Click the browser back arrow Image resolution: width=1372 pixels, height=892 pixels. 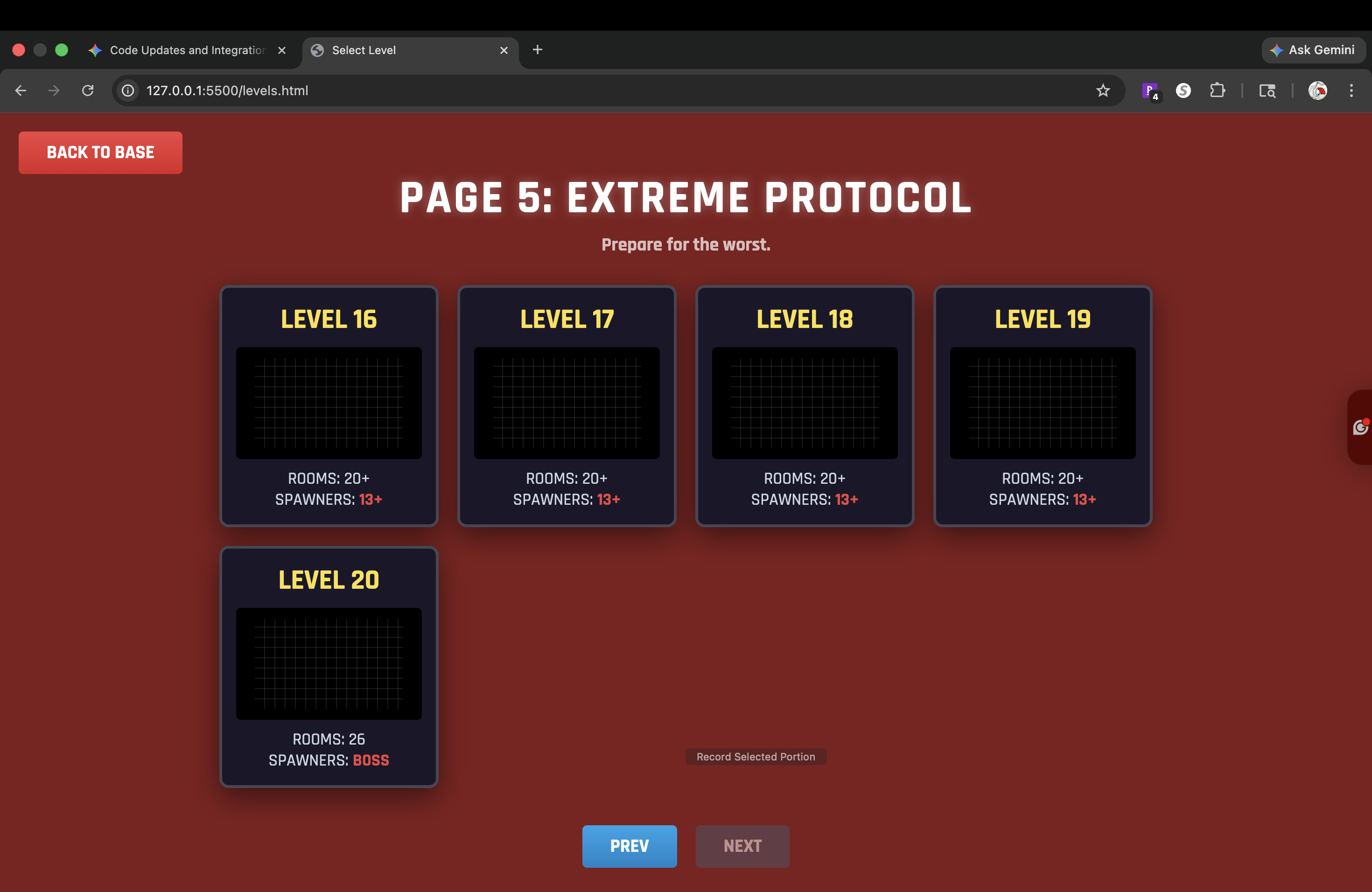(x=21, y=91)
